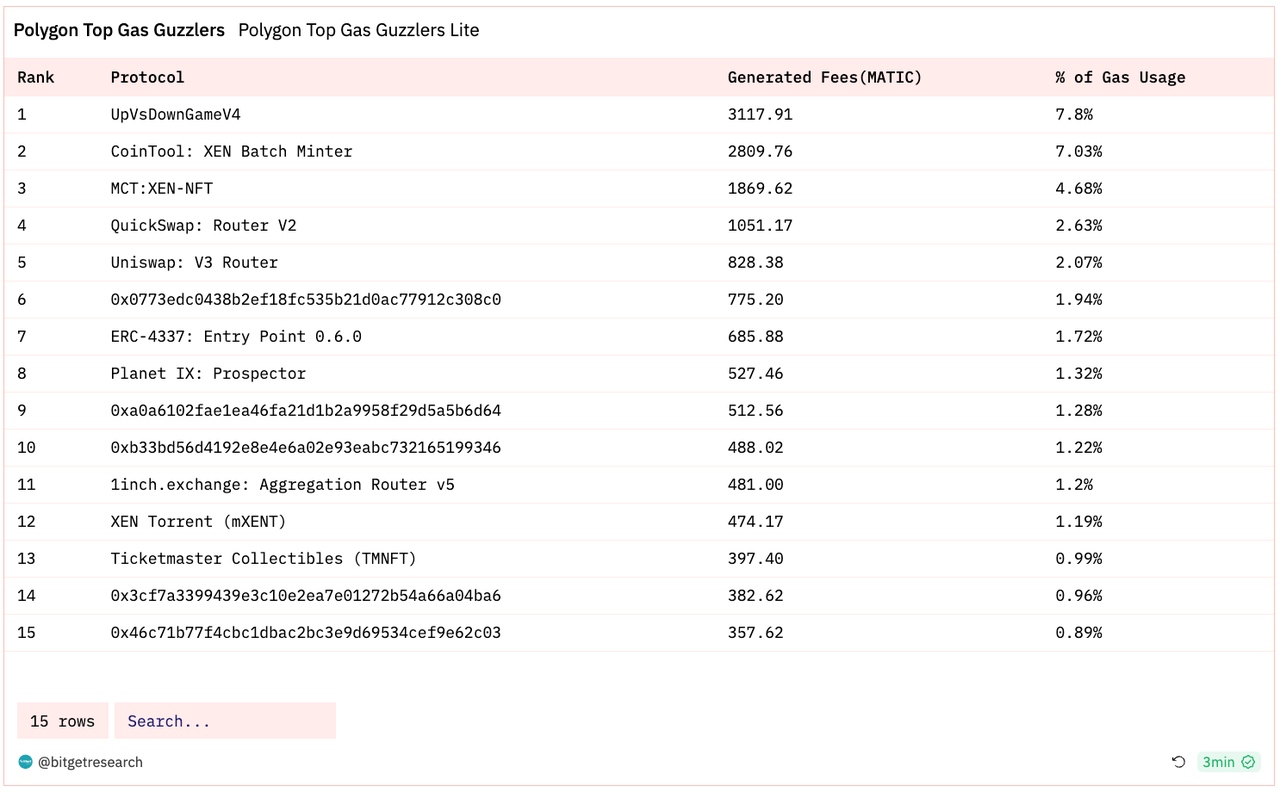Click the bitgetresearch avatar icon

pos(25,762)
